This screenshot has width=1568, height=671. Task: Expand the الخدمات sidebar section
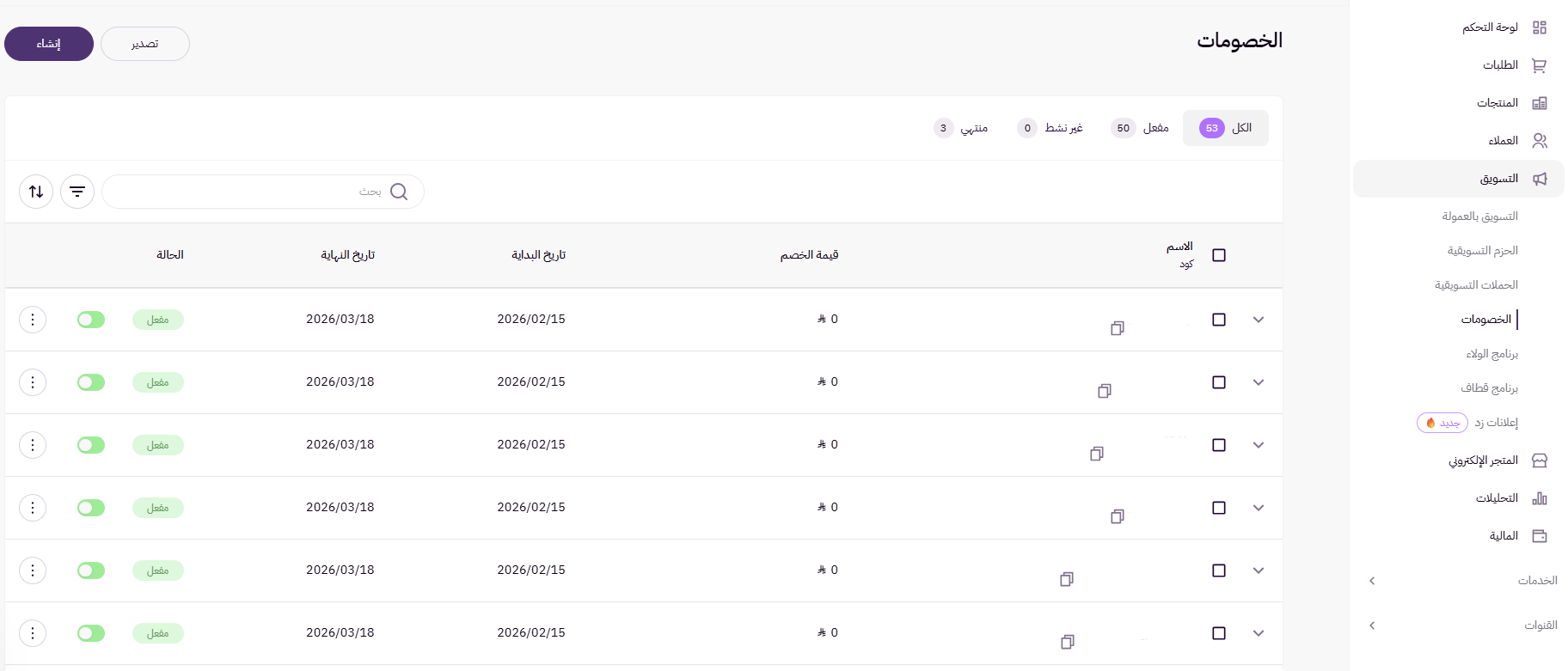pyautogui.click(x=1372, y=581)
